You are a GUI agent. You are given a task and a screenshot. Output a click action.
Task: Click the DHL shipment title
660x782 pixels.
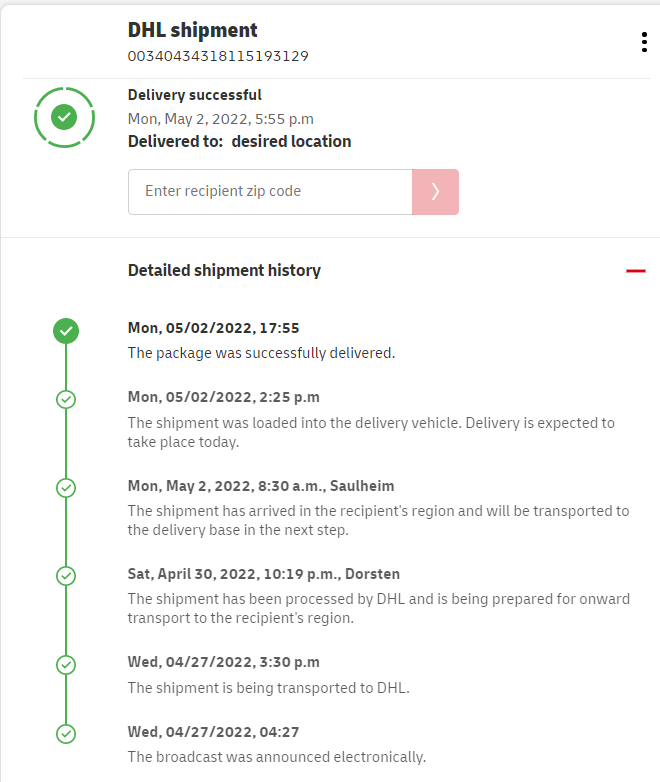click(193, 31)
